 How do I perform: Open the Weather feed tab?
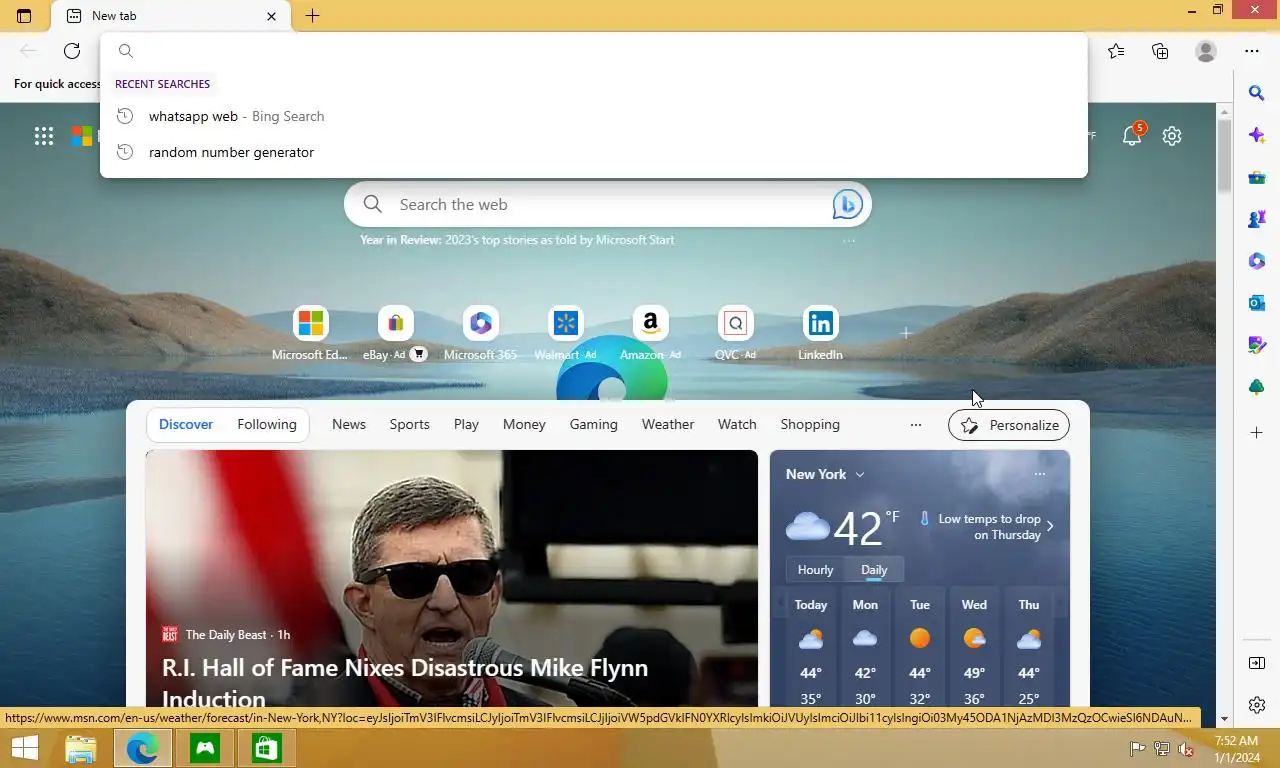pyautogui.click(x=668, y=424)
